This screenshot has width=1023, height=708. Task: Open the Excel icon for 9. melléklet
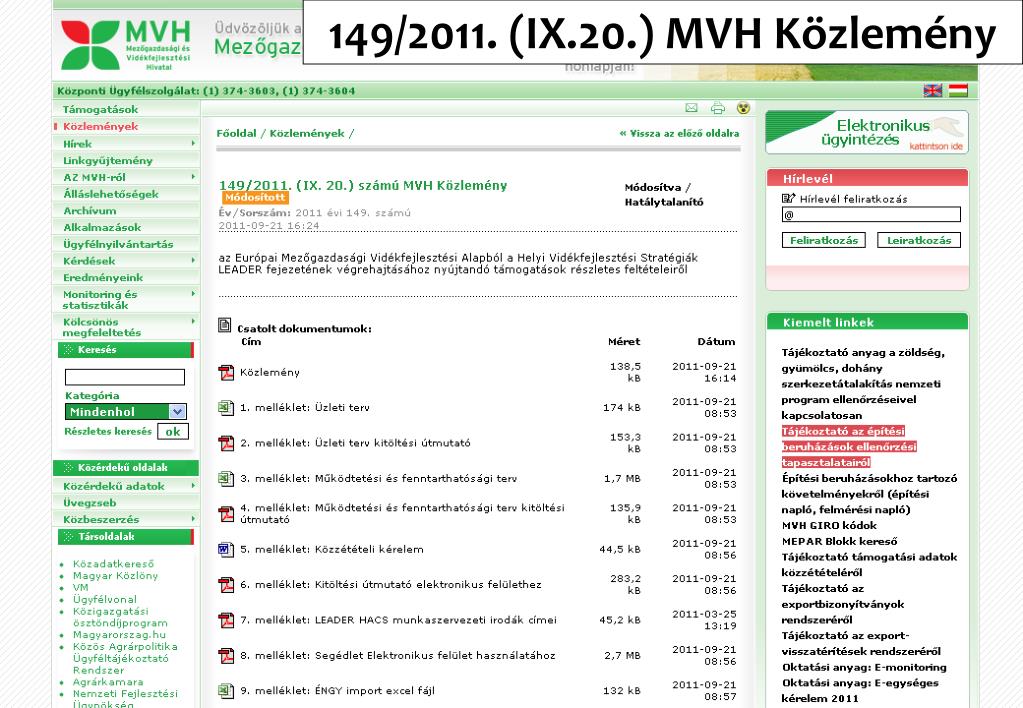[x=226, y=690]
